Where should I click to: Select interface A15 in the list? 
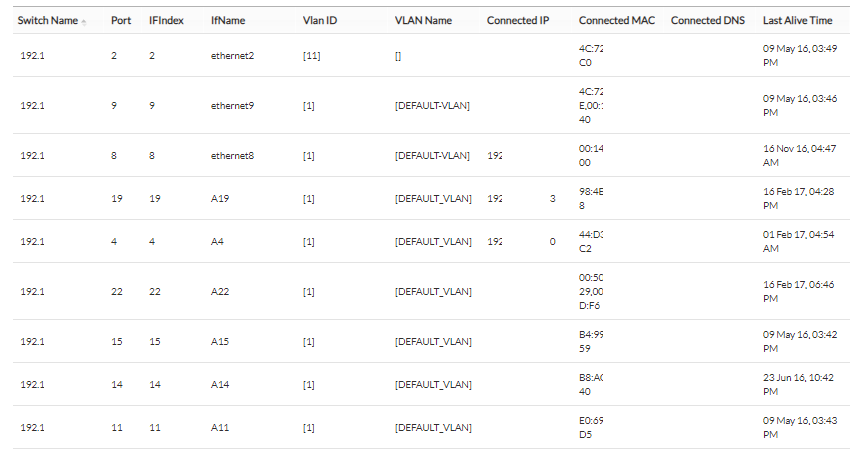(220, 342)
